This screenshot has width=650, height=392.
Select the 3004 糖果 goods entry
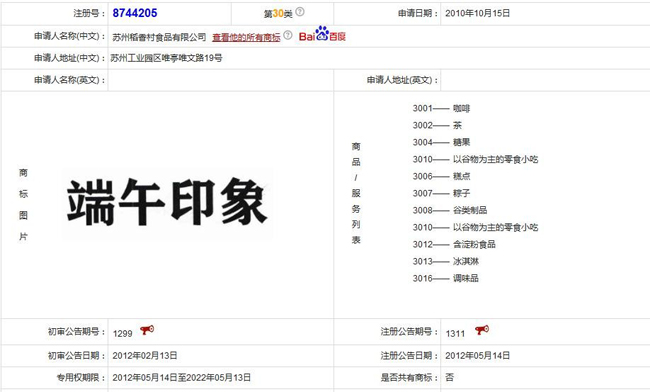[x=441, y=143]
